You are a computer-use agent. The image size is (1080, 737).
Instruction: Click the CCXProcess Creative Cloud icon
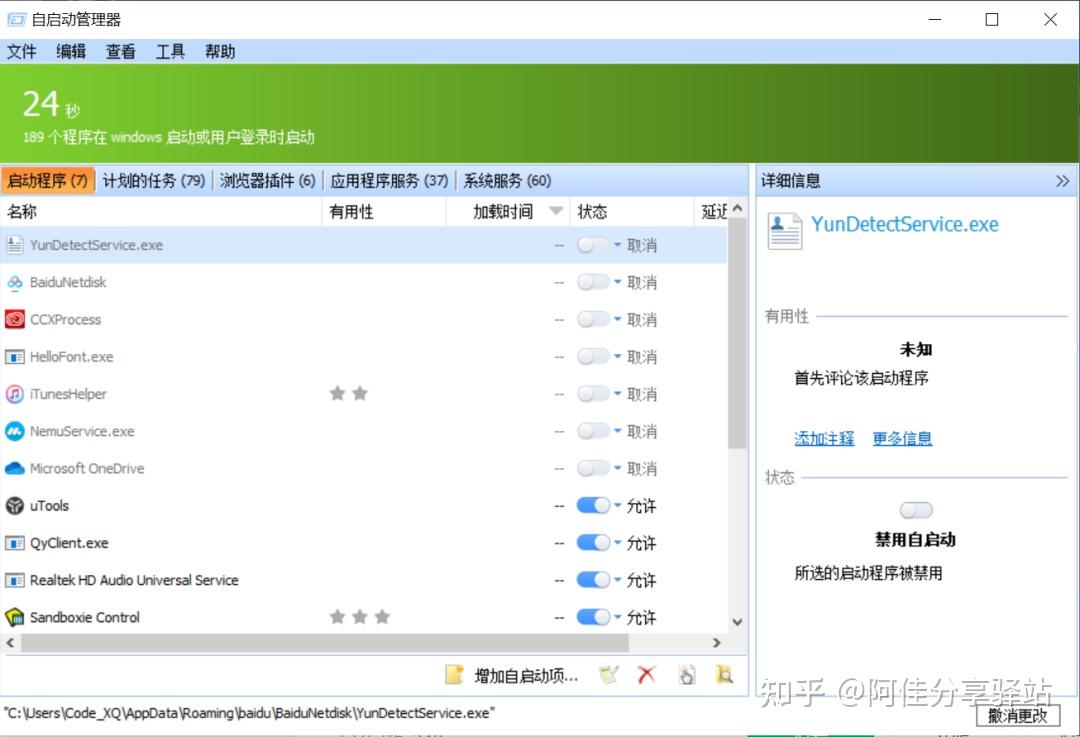[x=14, y=320]
